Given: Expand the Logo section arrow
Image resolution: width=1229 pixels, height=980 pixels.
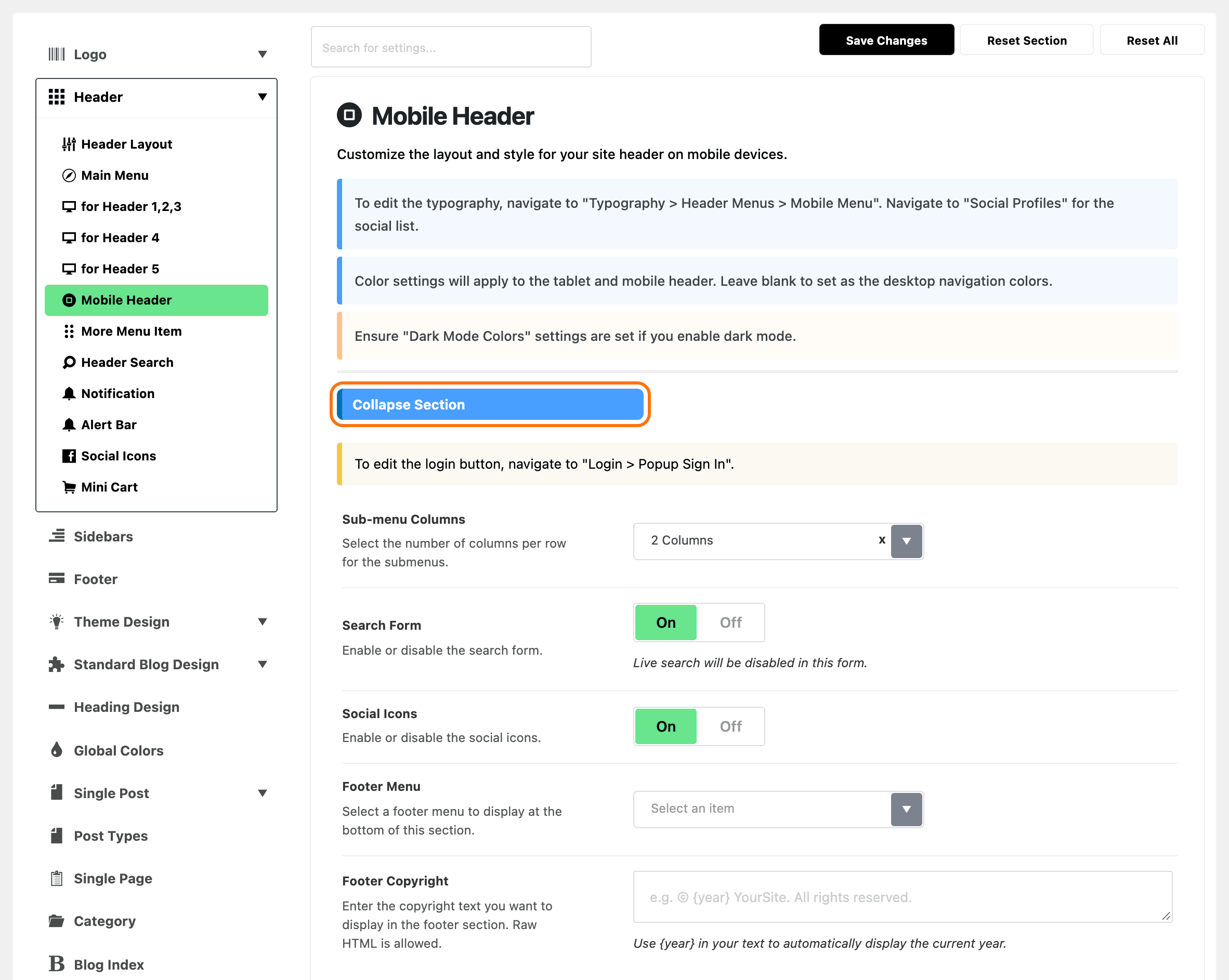Looking at the screenshot, I should tap(262, 54).
